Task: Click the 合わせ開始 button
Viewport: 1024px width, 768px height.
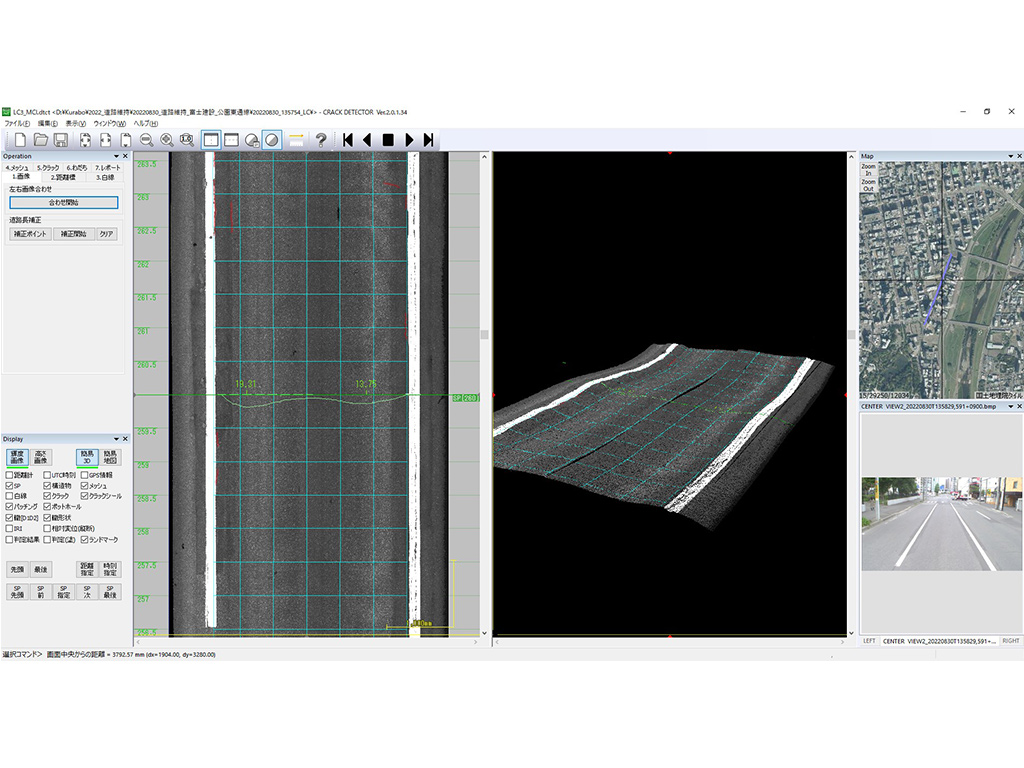Action: tap(64, 202)
